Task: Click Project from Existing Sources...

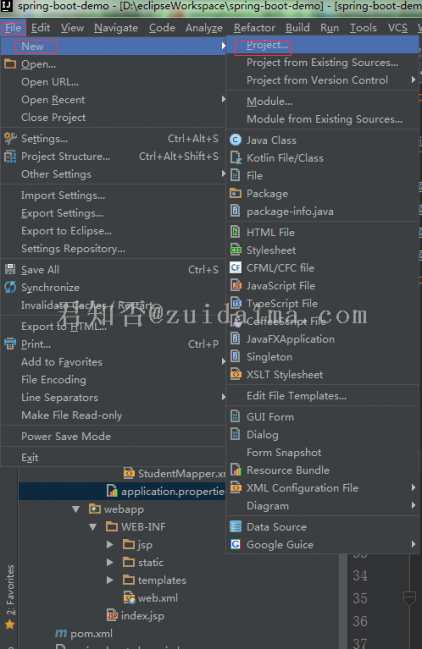Action: (322, 62)
